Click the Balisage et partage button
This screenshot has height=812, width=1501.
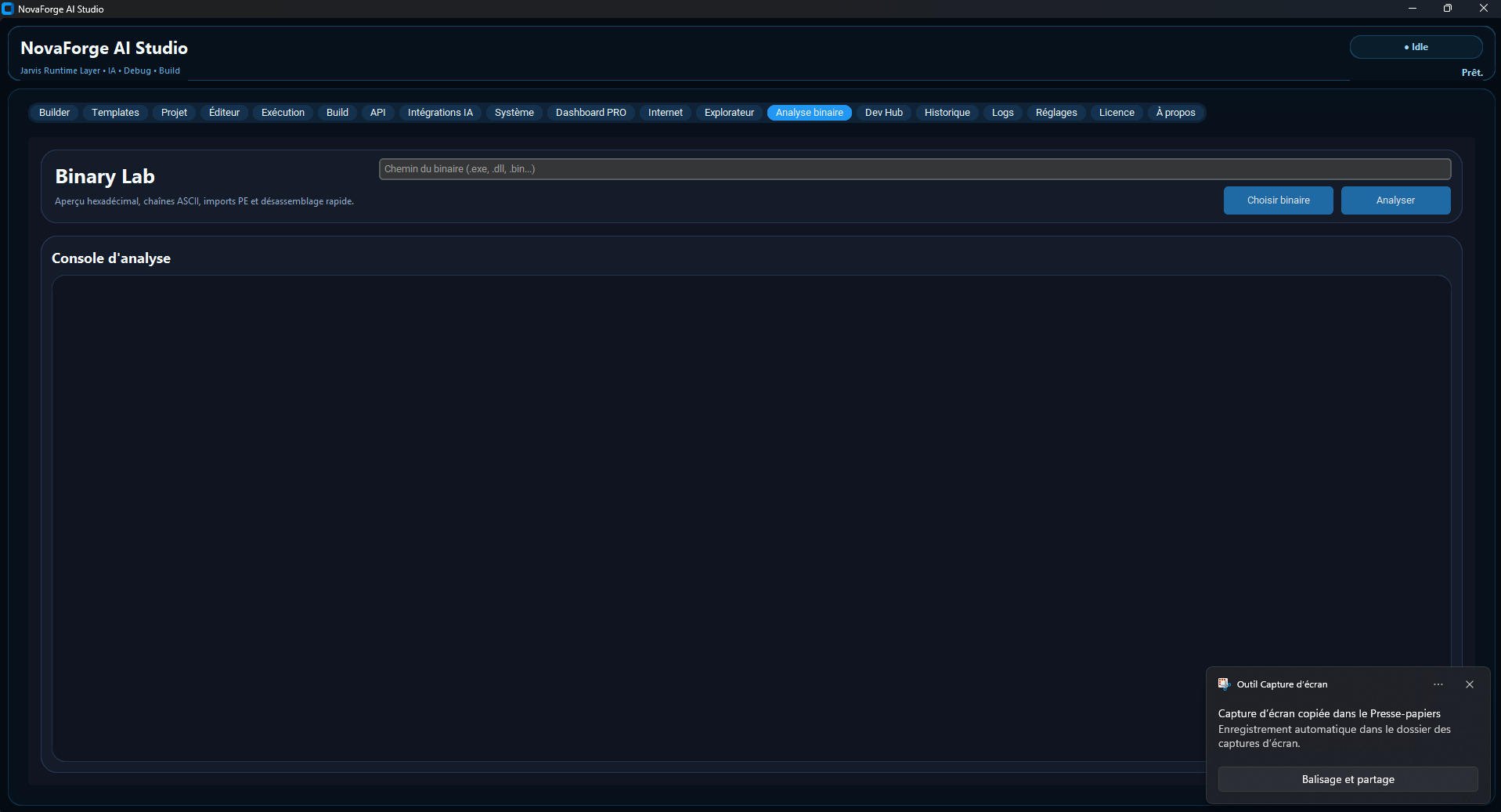(1348, 779)
